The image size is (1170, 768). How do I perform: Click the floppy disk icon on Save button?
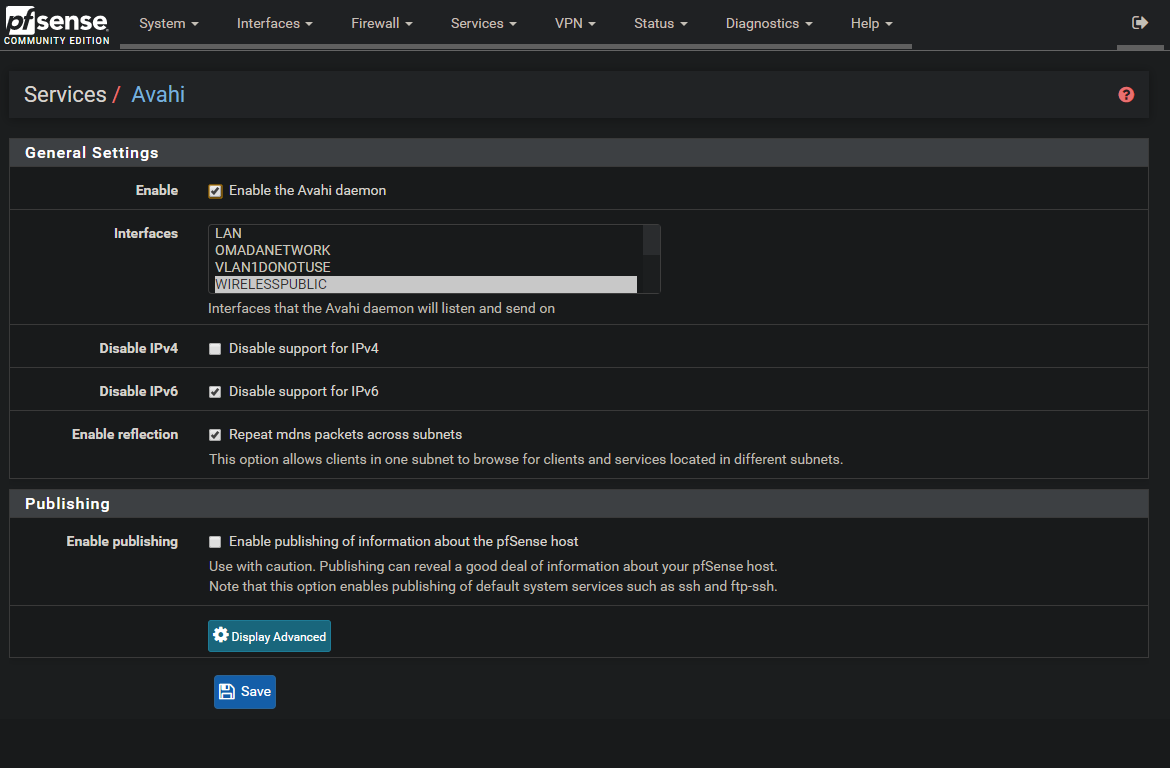pyautogui.click(x=228, y=691)
